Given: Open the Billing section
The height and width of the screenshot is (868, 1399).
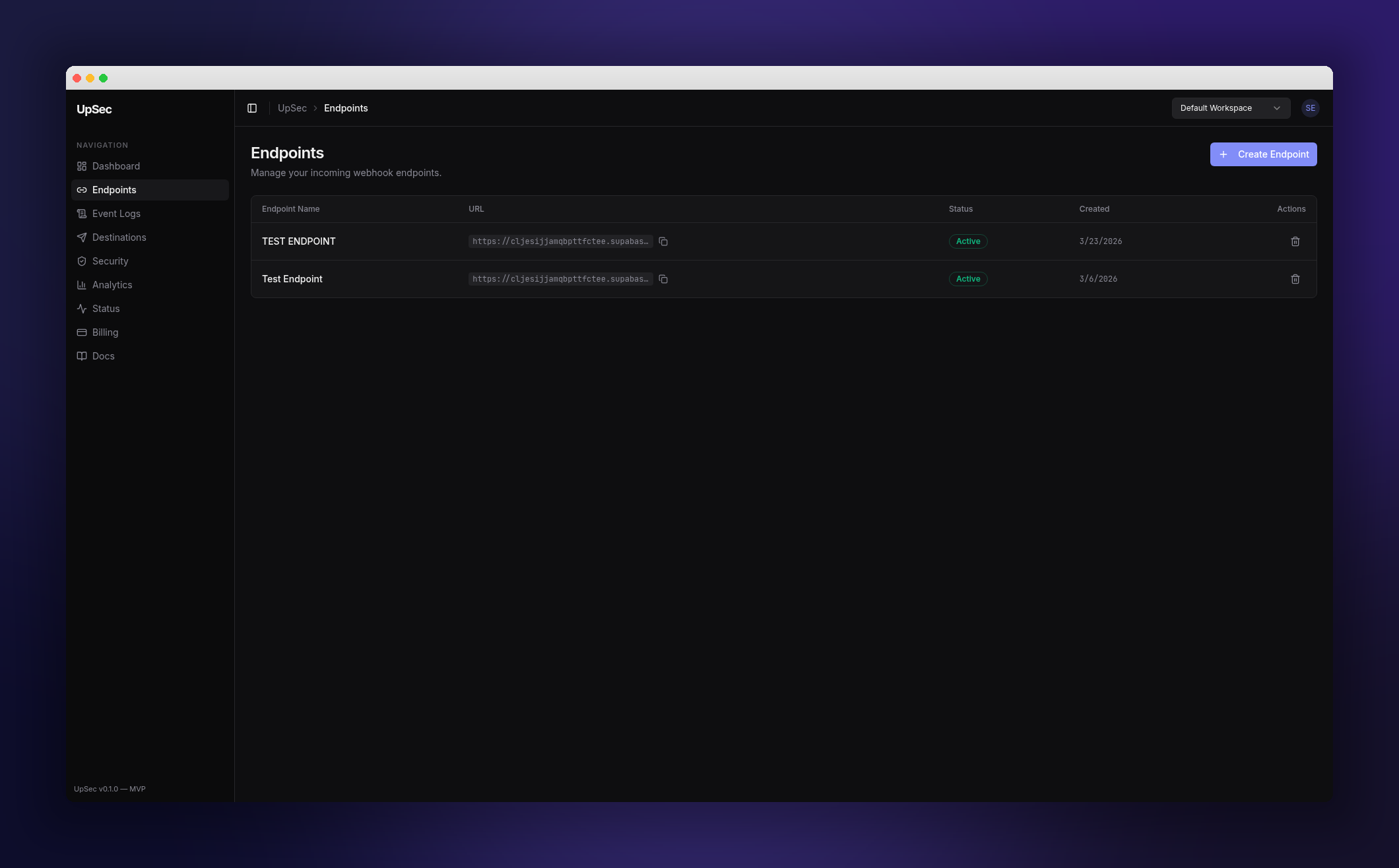Looking at the screenshot, I should tap(106, 332).
